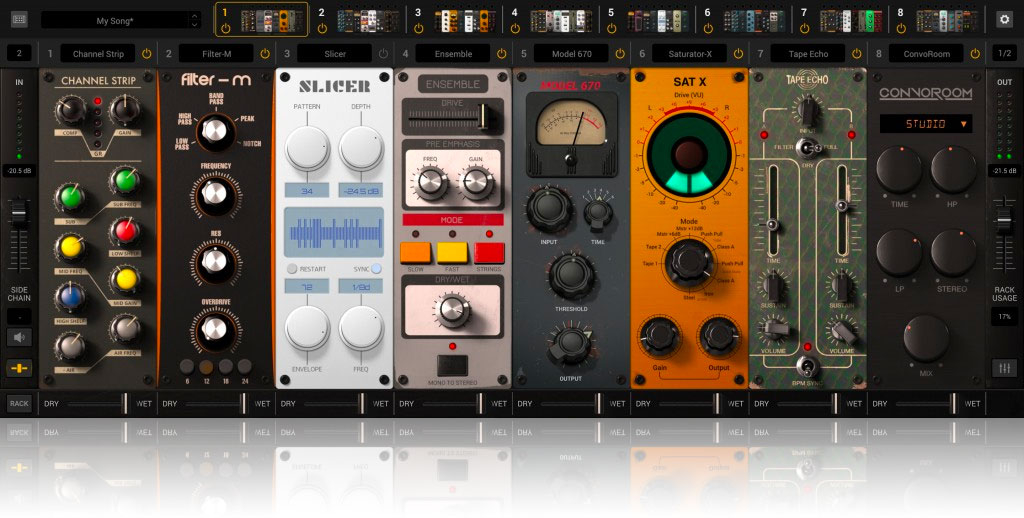The width and height of the screenshot is (1024, 518).
Task: Toggle power icon for chain 3
Action: click(x=418, y=28)
